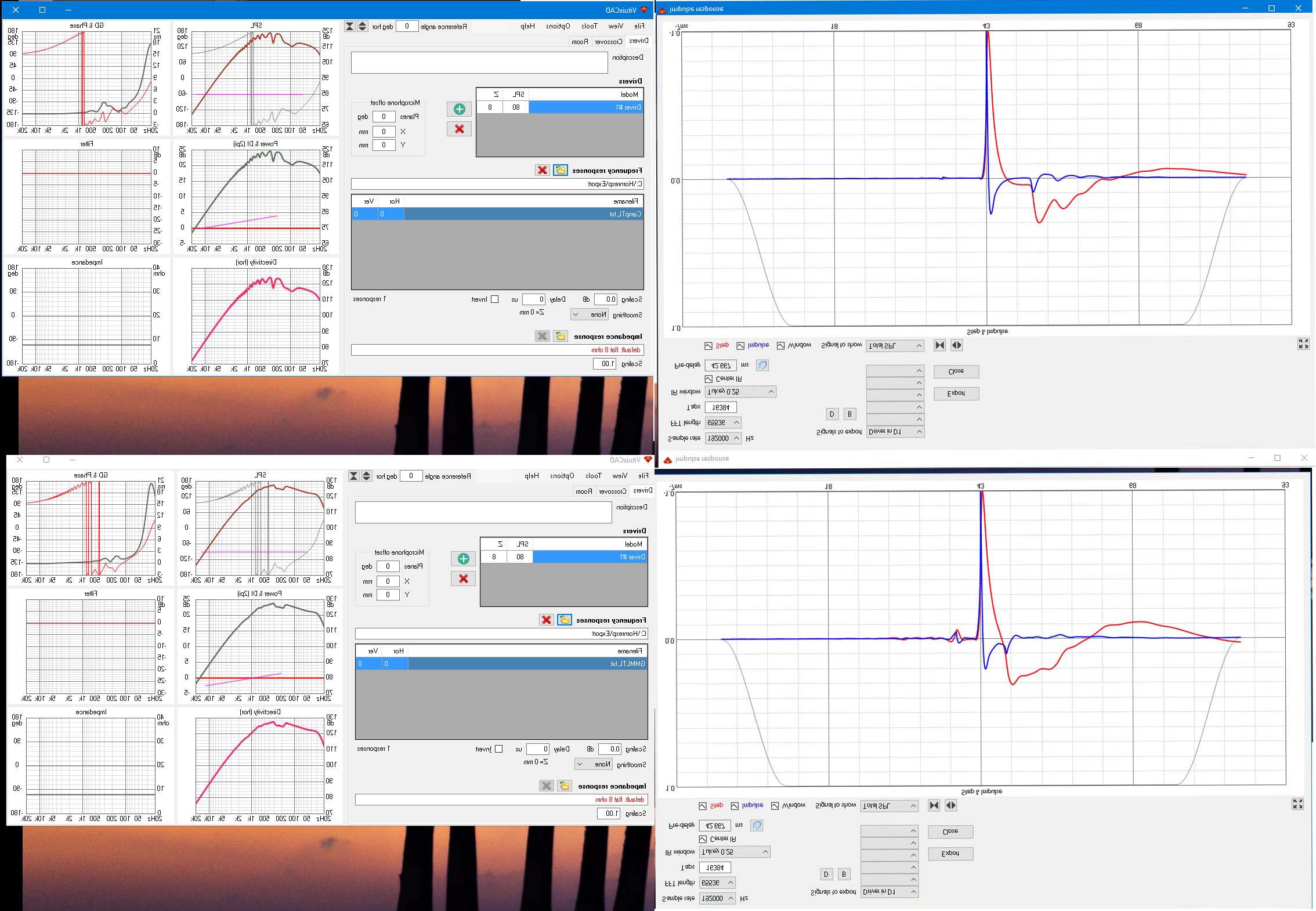Open FFT length dropdown in upper Impulse window
Screen dimensions: 1316x911
click(x=723, y=422)
